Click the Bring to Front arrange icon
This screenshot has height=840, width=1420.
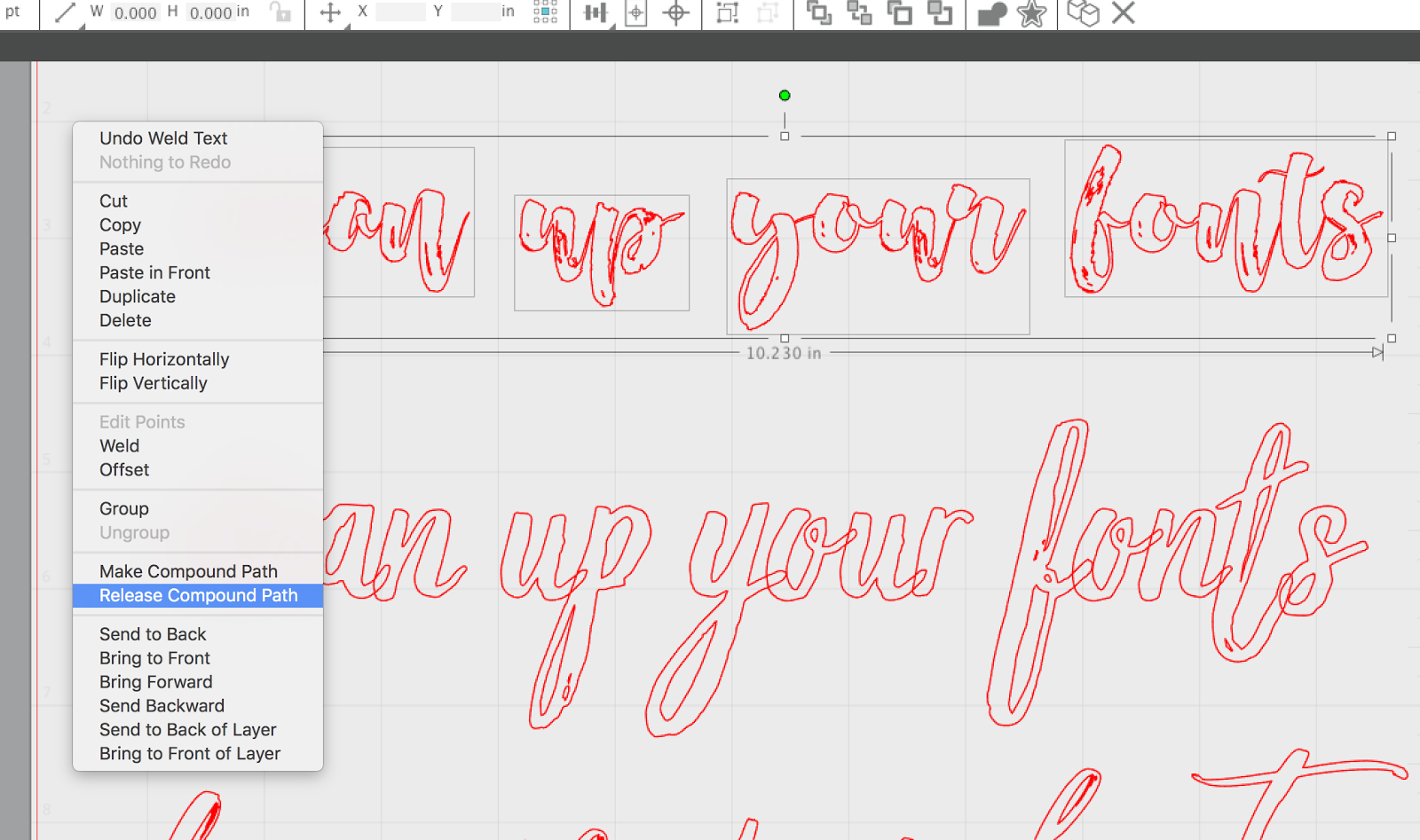tap(820, 13)
